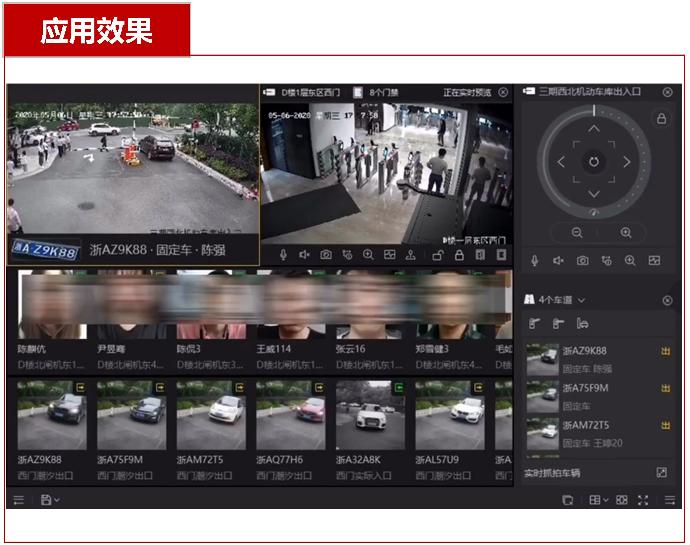Expand the 实时抓拍车辆 panel

point(661,472)
